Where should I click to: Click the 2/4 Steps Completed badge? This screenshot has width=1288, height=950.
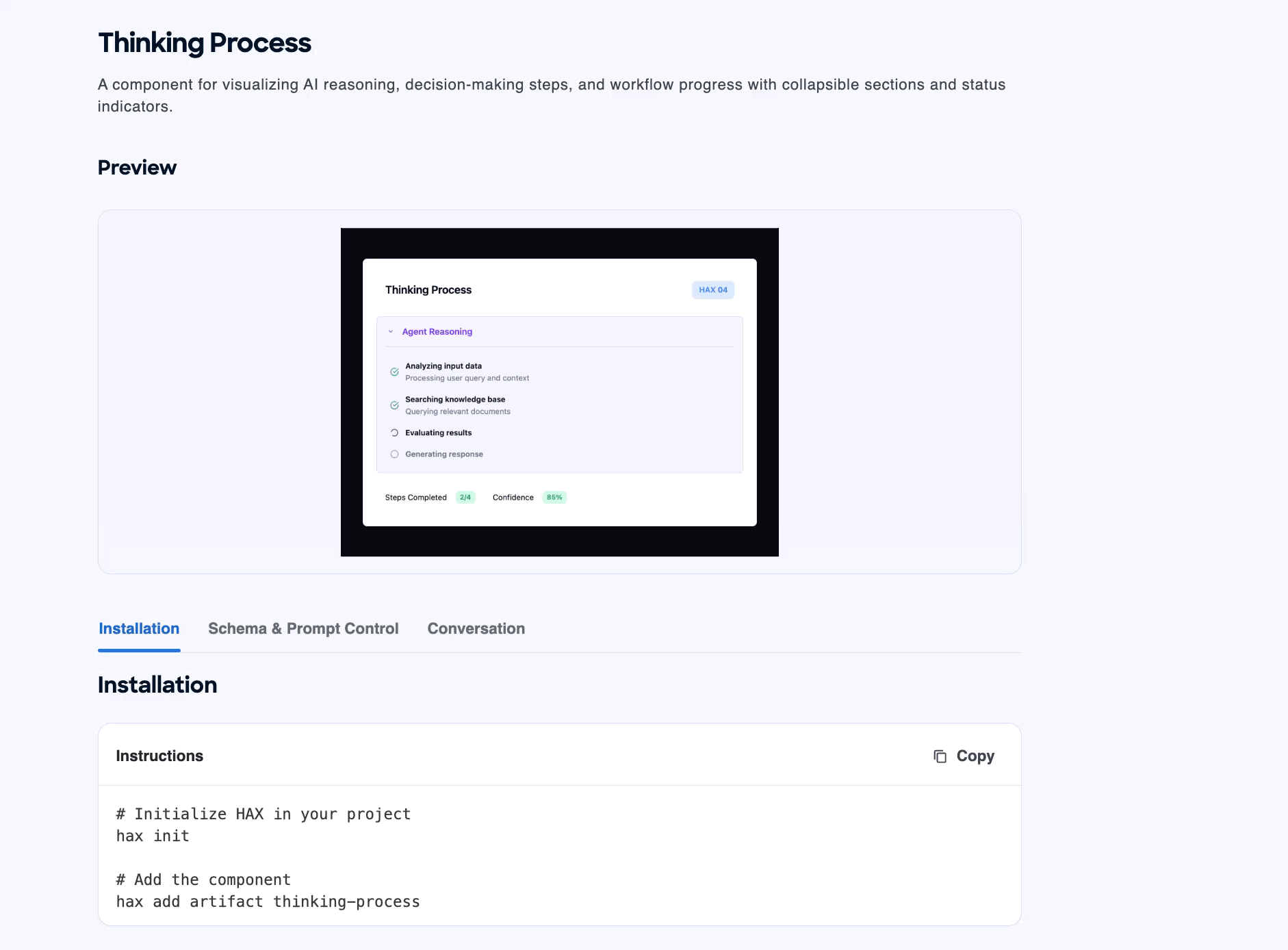click(465, 497)
